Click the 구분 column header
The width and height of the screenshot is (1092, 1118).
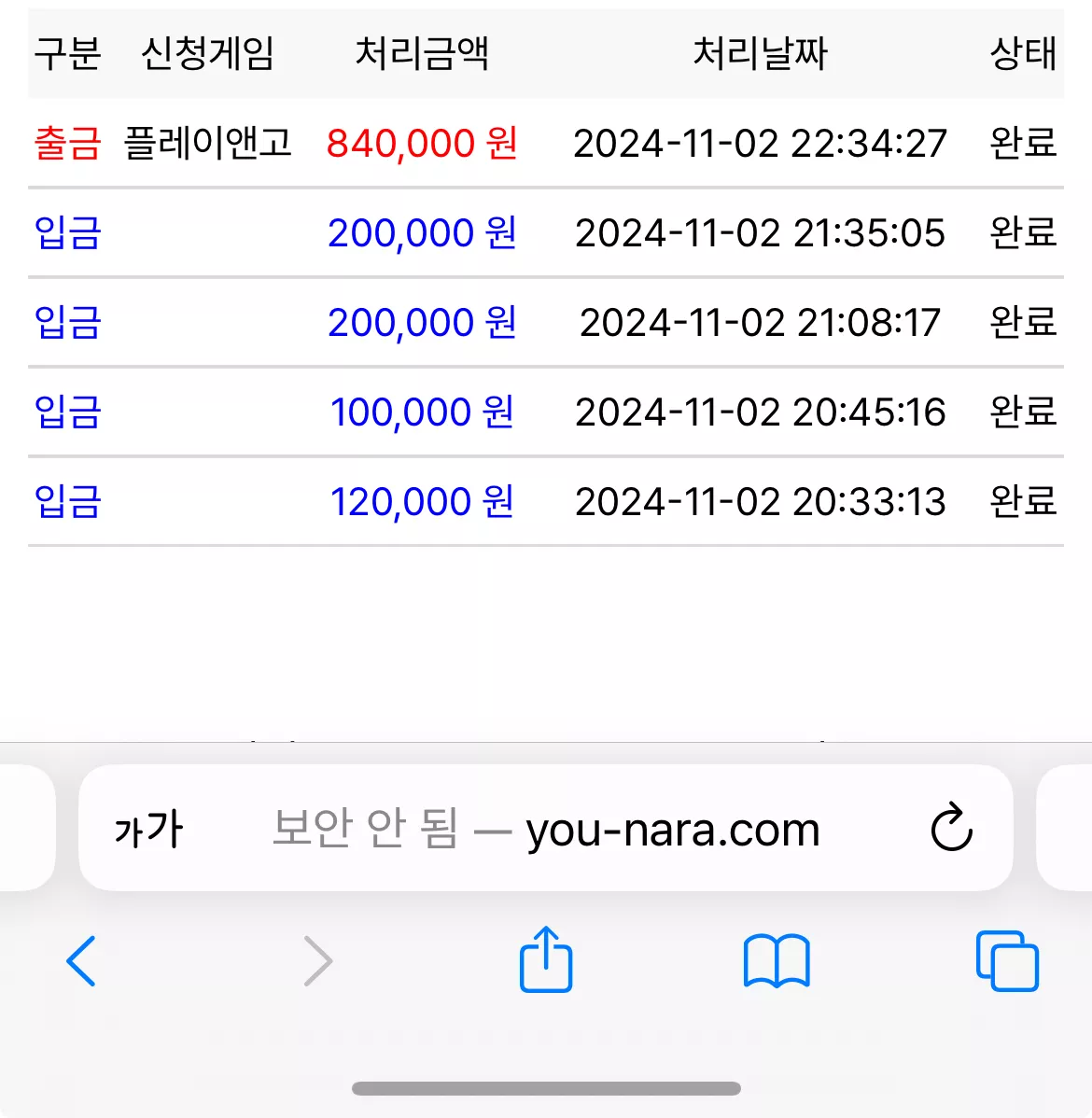68,53
